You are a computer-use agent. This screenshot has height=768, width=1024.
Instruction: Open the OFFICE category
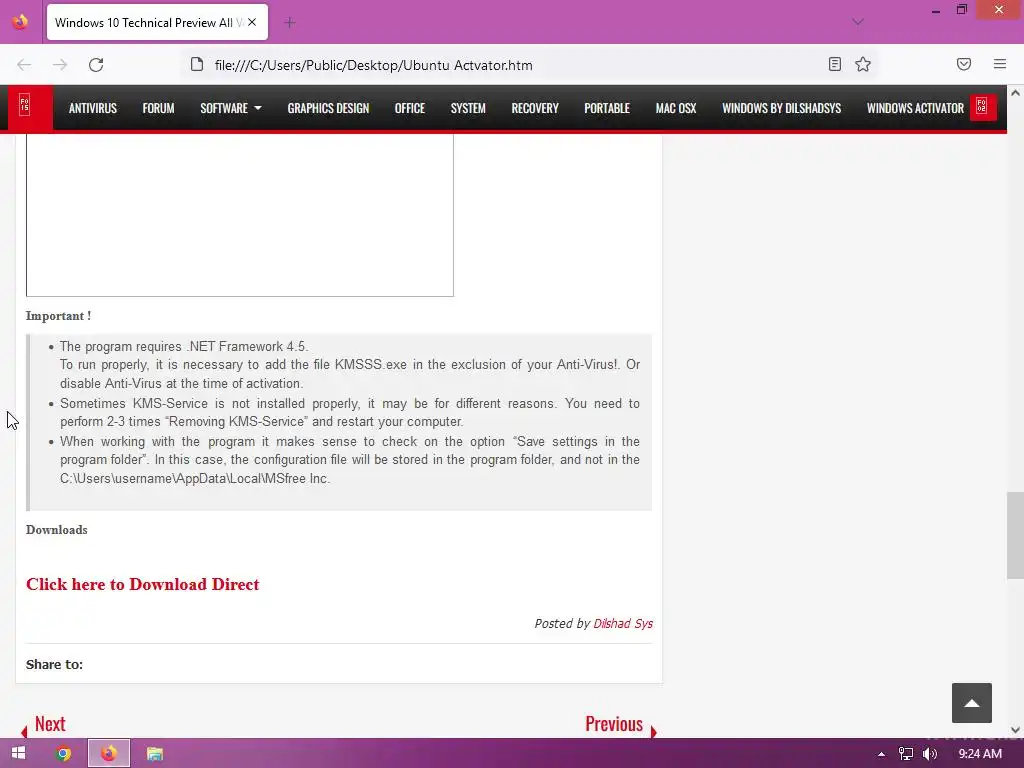pyautogui.click(x=410, y=108)
